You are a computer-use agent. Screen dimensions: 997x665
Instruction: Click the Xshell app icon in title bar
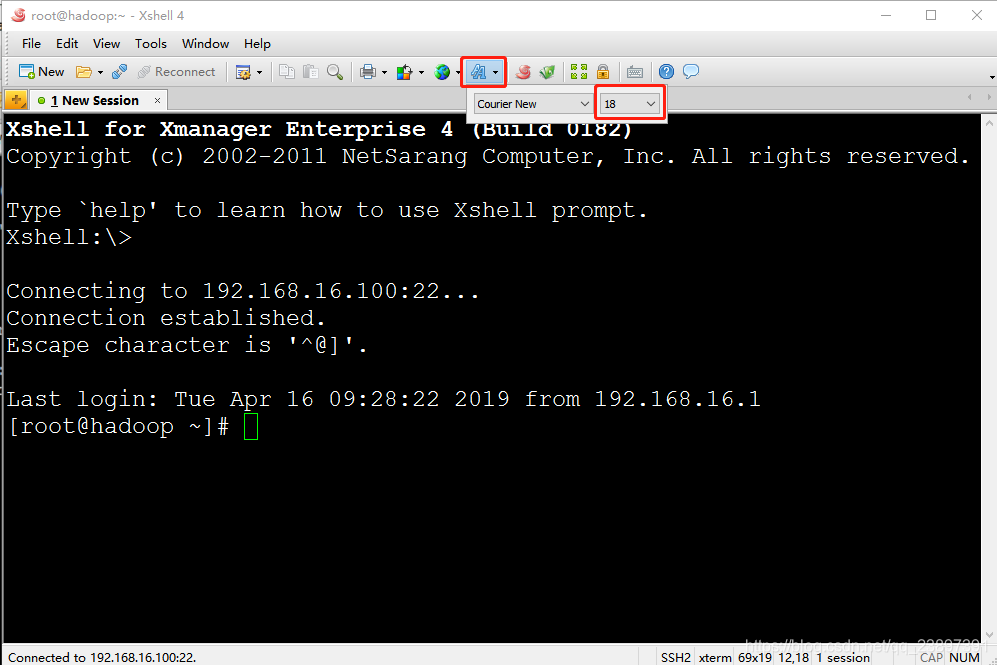click(18, 15)
